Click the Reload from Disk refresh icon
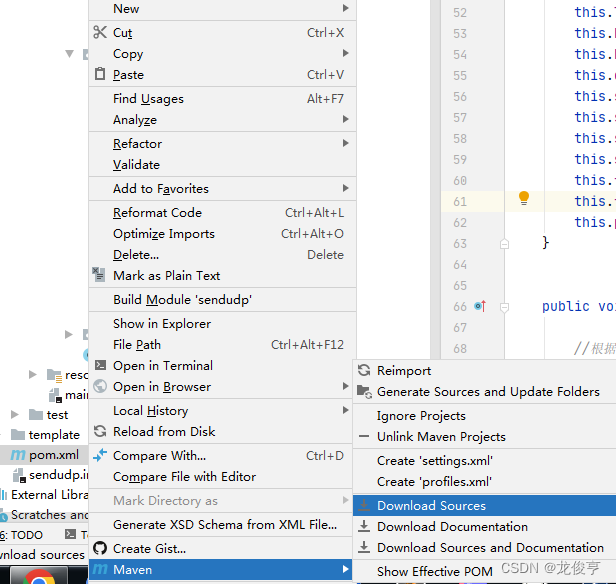Image resolution: width=616 pixels, height=584 pixels. 100,431
